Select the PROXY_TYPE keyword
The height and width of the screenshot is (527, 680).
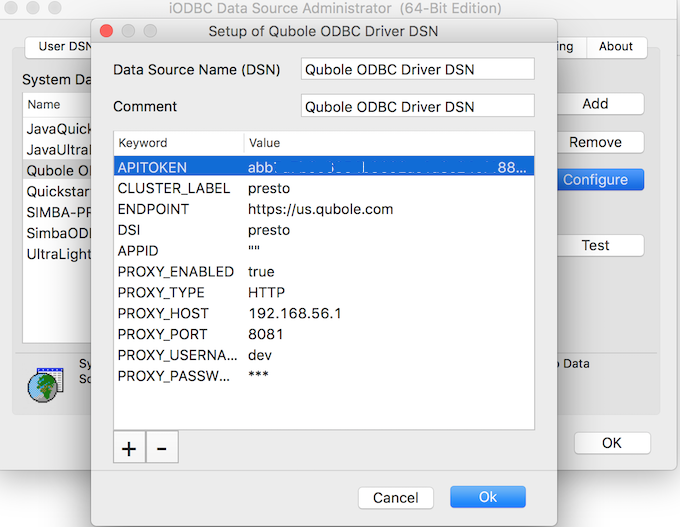[x=161, y=292]
